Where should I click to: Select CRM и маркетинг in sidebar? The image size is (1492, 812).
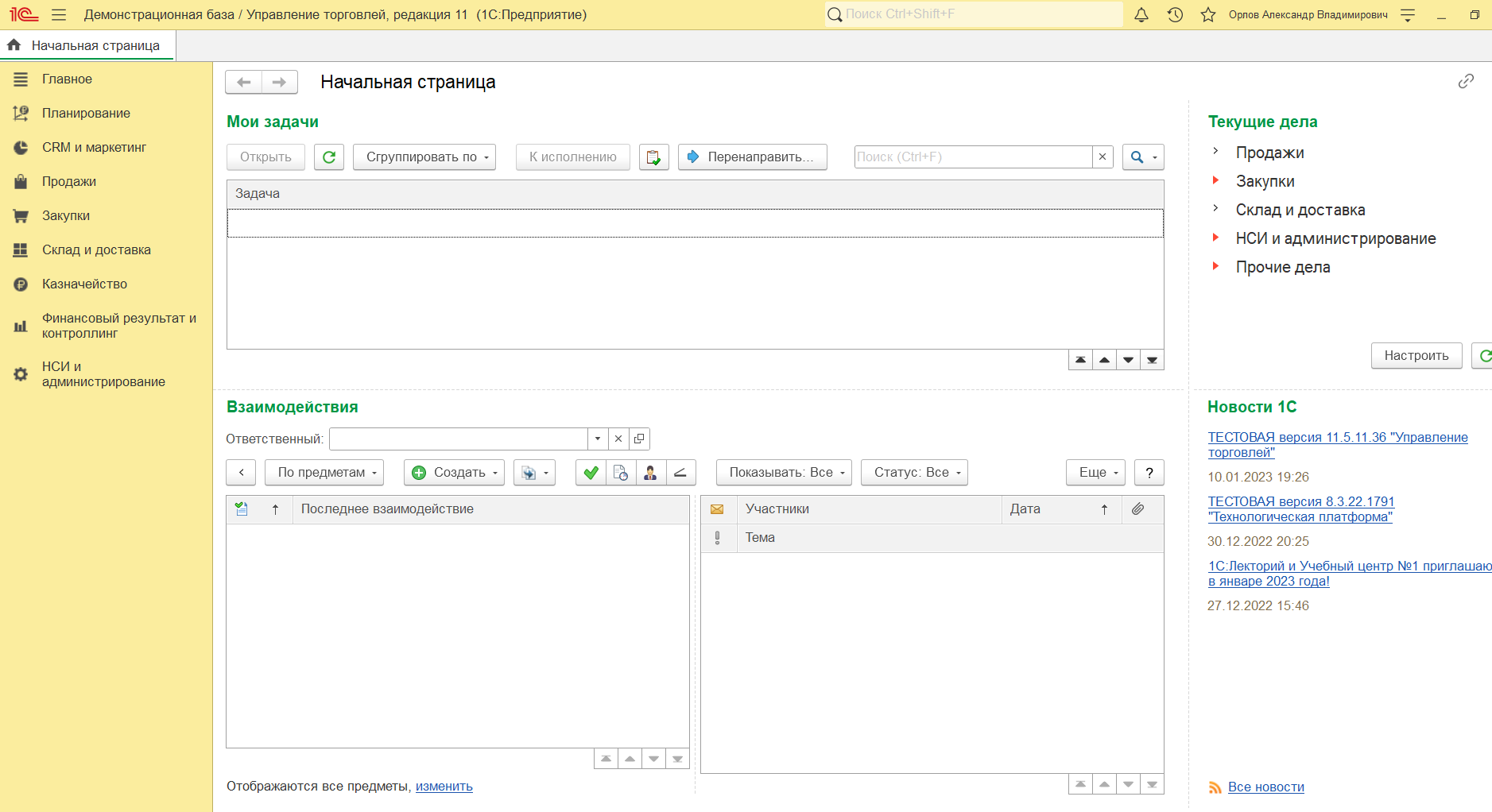[94, 148]
